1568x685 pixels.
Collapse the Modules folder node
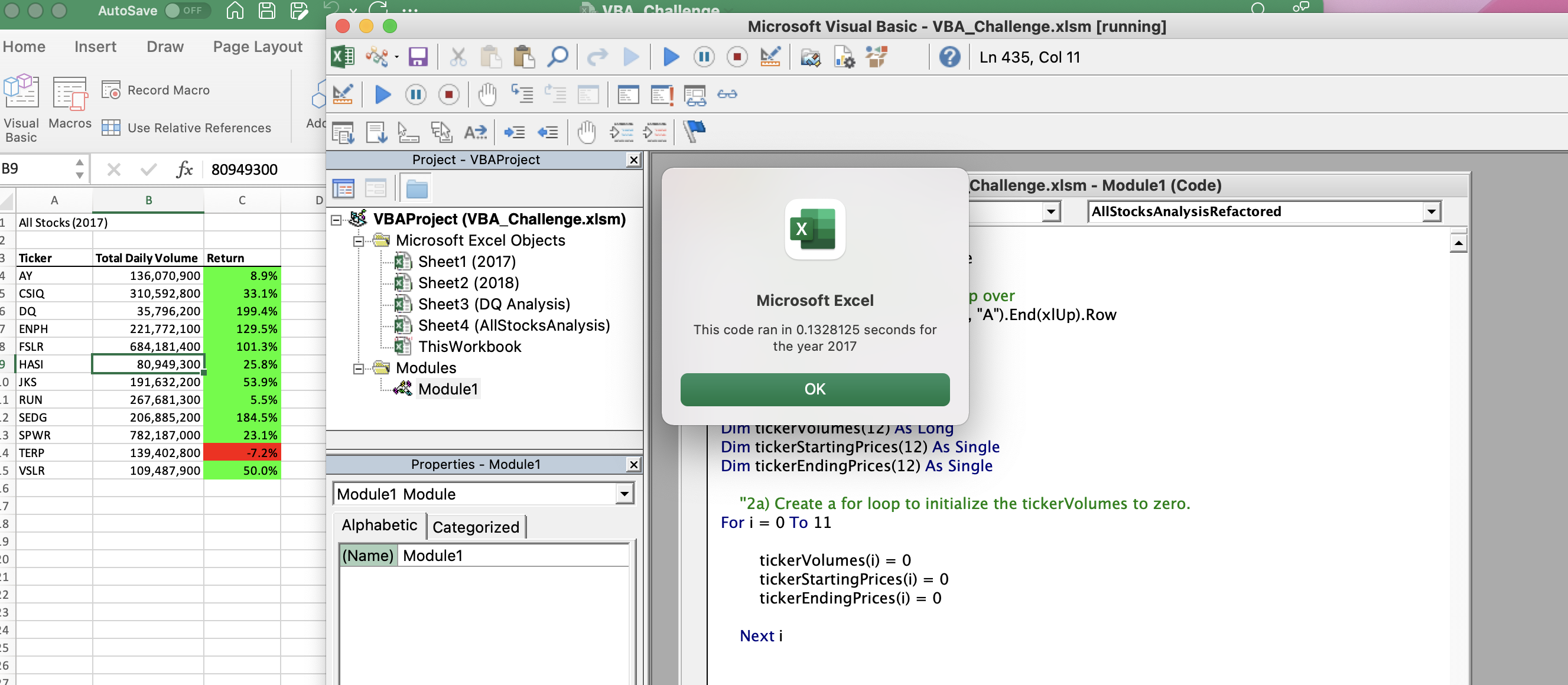click(359, 368)
